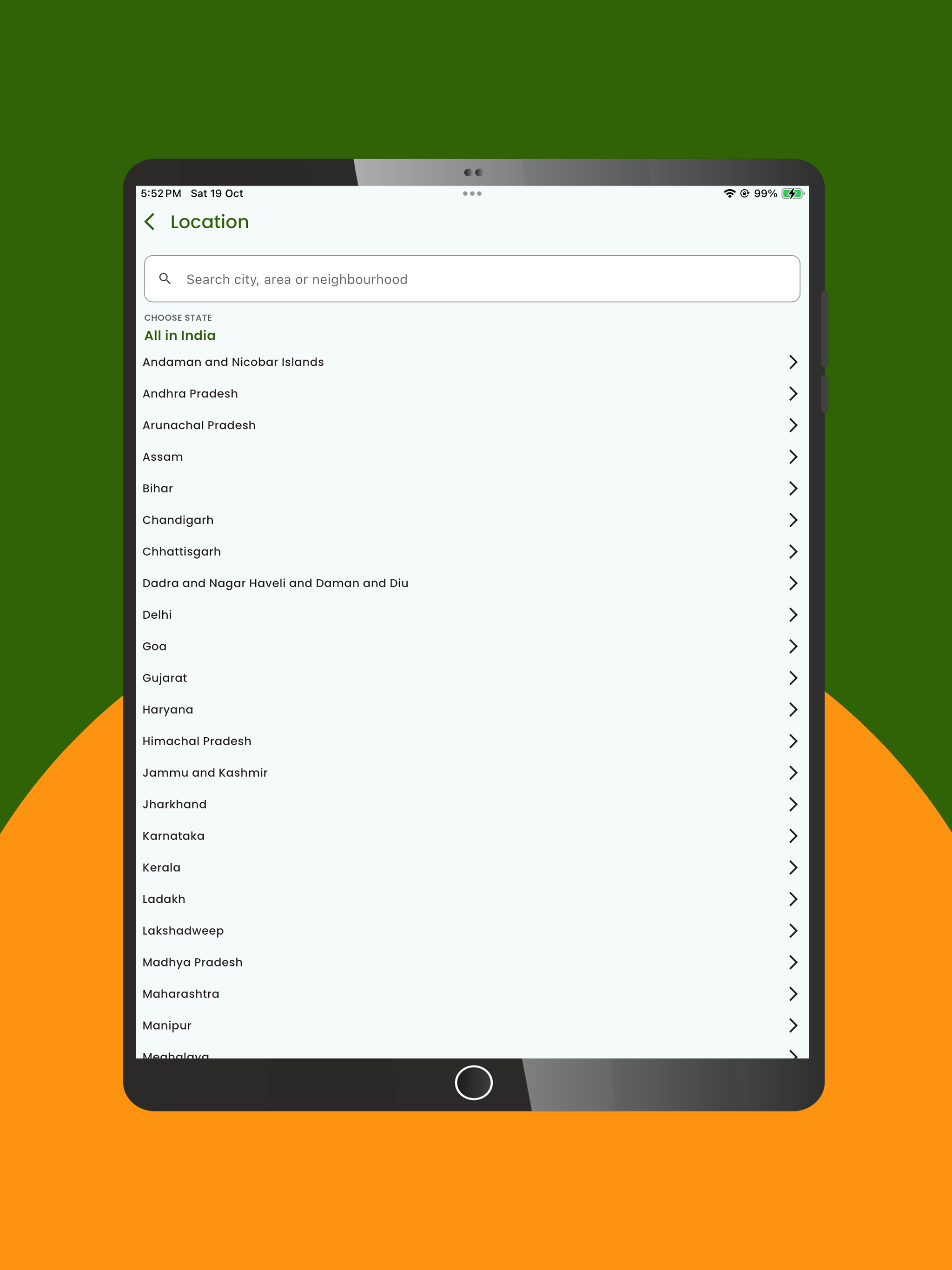Screen dimensions: 952x1270
Task: Open chevron beside Dadra and Nagar Haveli
Action: (x=793, y=583)
